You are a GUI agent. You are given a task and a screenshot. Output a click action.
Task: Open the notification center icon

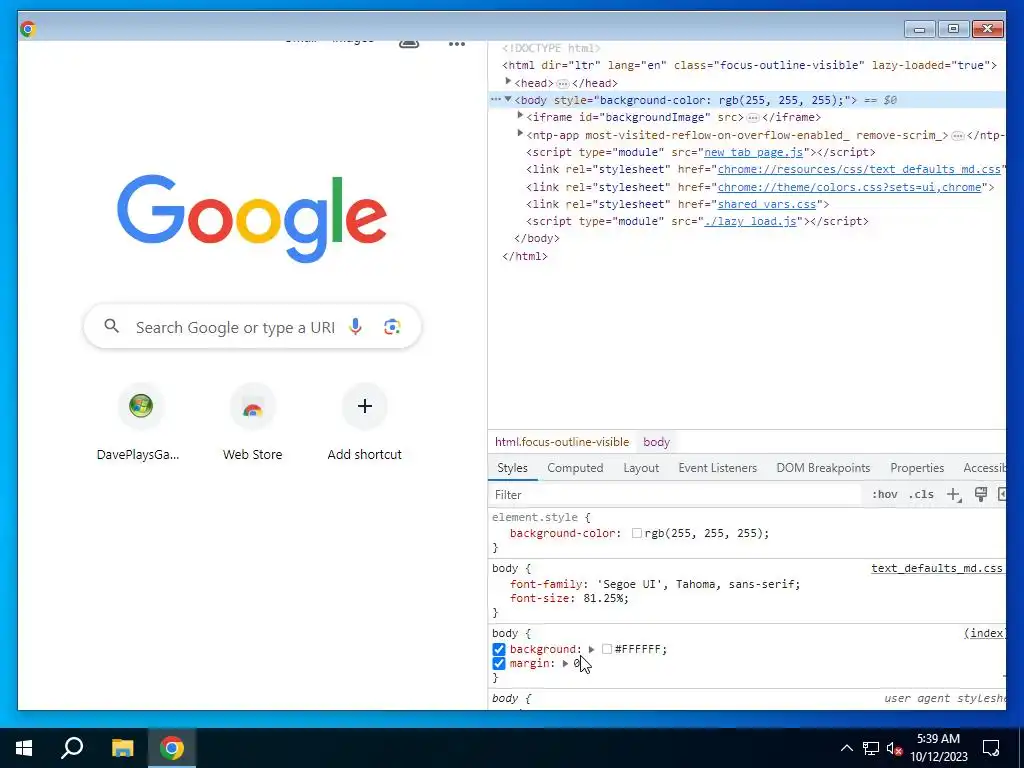pos(991,748)
